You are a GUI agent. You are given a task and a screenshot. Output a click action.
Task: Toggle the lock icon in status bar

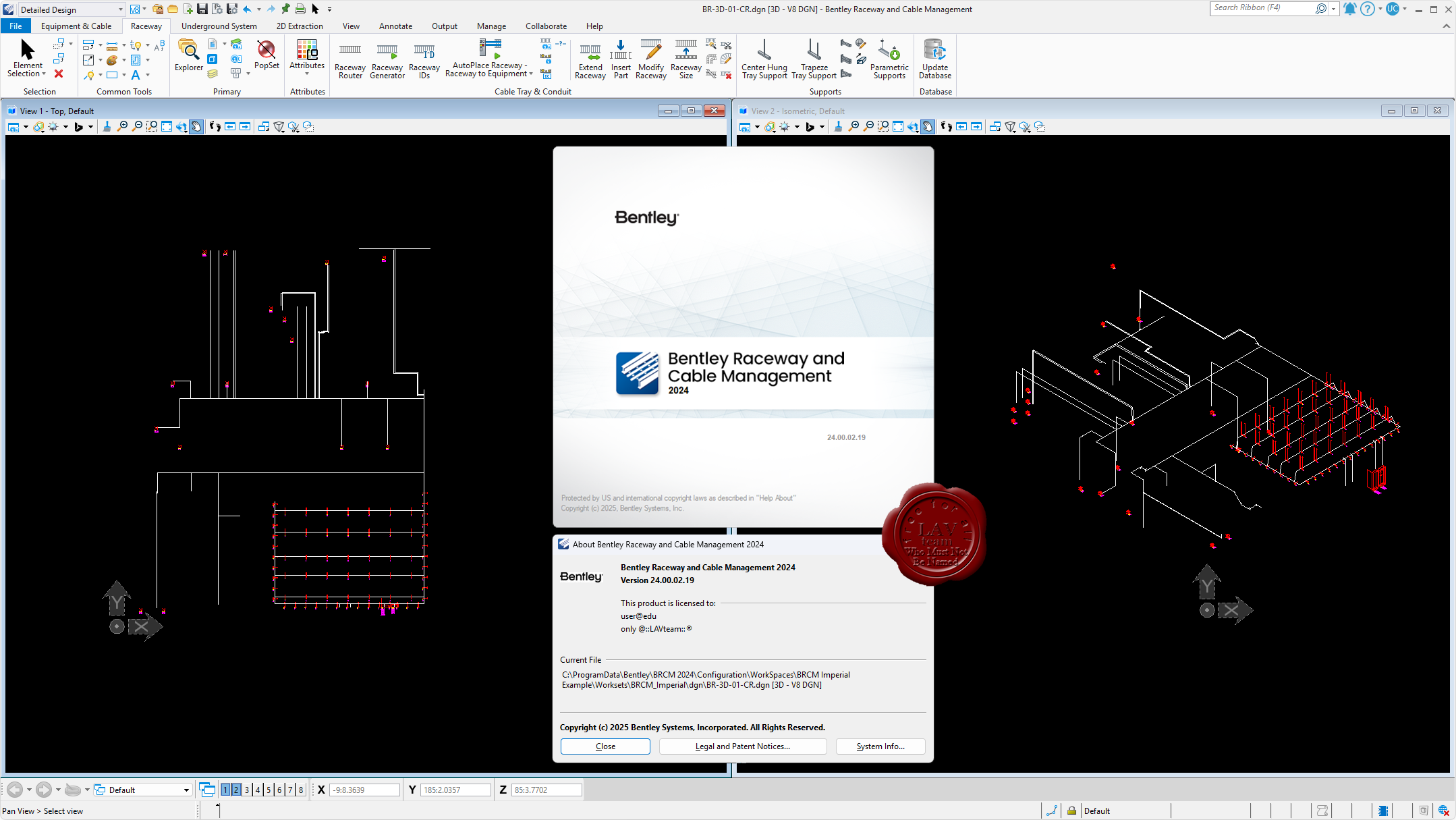click(x=1071, y=811)
